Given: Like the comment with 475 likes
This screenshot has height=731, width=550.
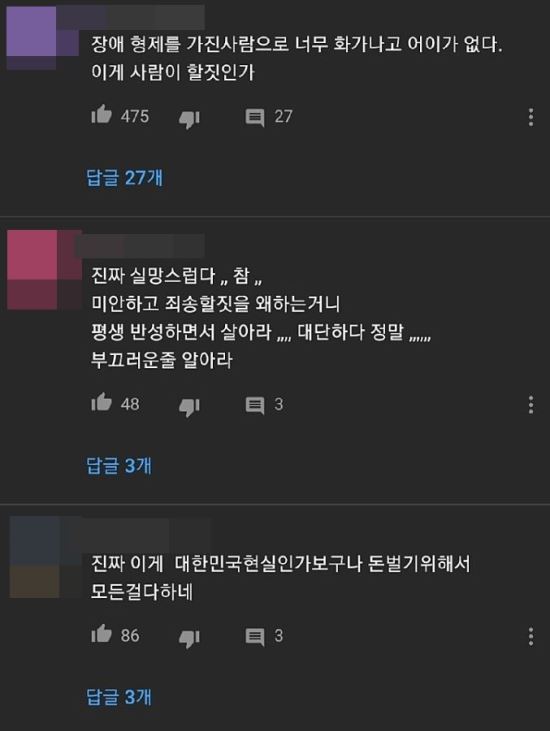Looking at the screenshot, I should click(102, 114).
